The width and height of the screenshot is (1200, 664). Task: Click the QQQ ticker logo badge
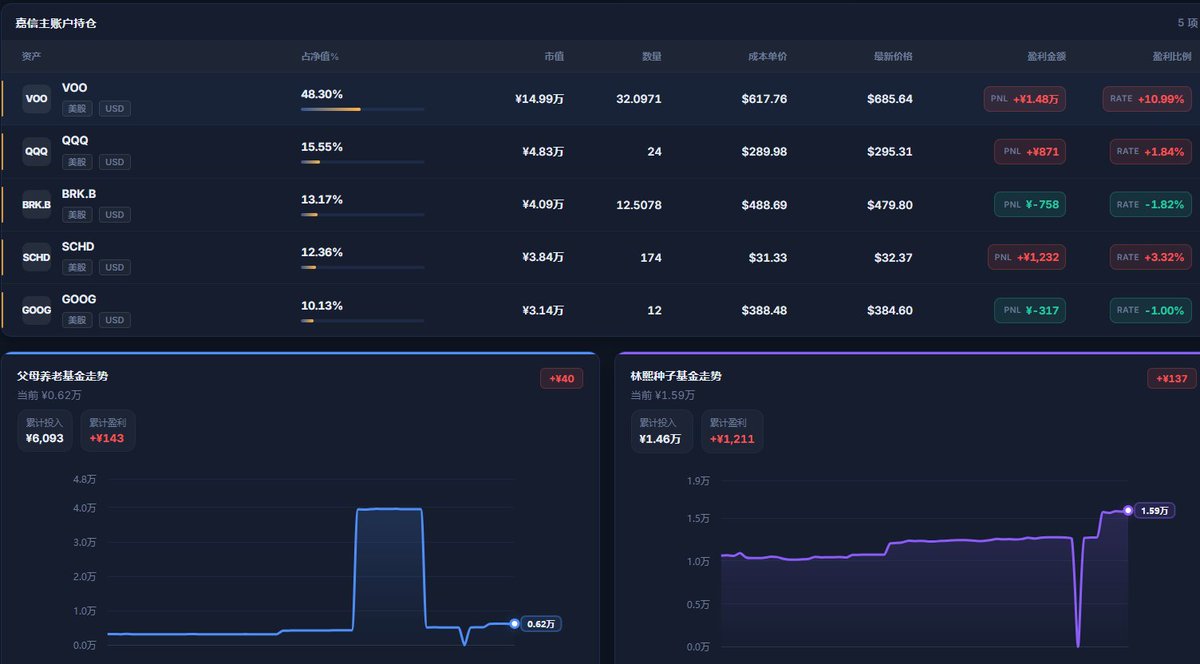pos(36,151)
